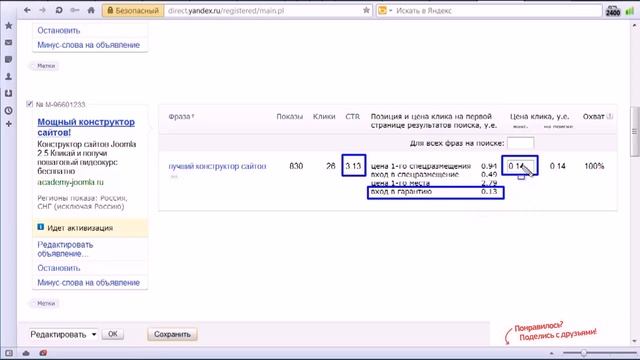Toggle ad № М-96601233 checkbox
640x360 pixels.
[x=29, y=104]
